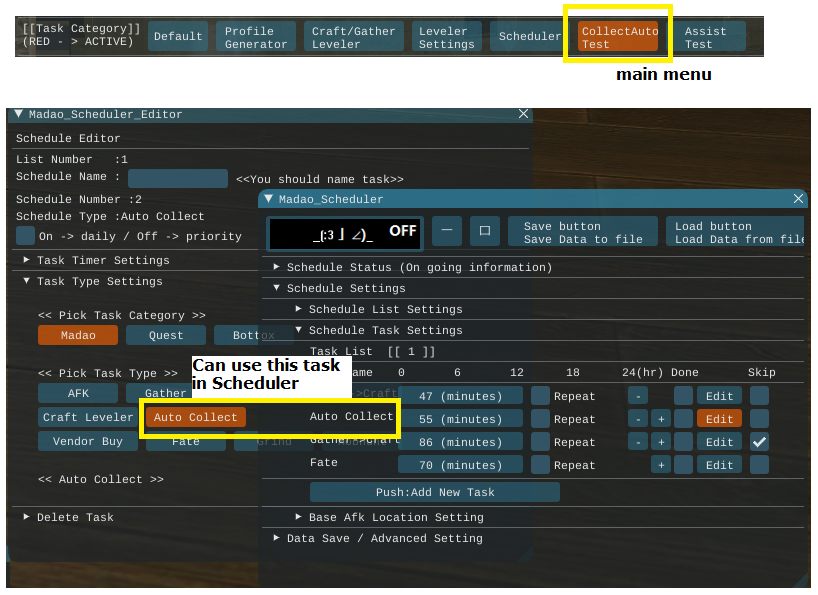Expand Task Timer Settings section
Image resolution: width=818 pixels, height=595 pixels.
click(x=26, y=260)
